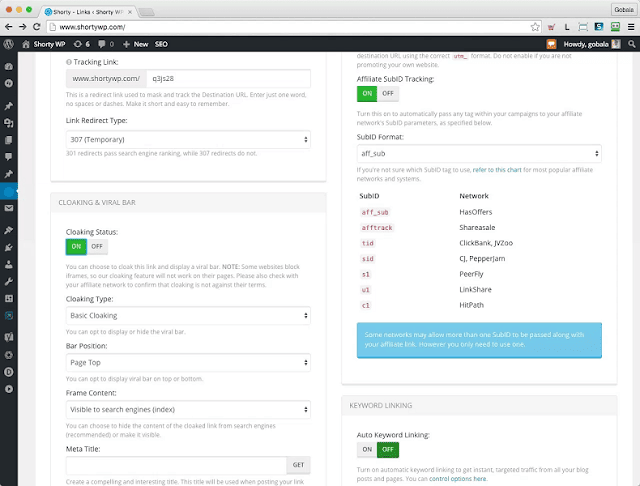This screenshot has height=486, width=640.
Task: Switch Auto Keyword Linking ON
Action: click(367, 449)
